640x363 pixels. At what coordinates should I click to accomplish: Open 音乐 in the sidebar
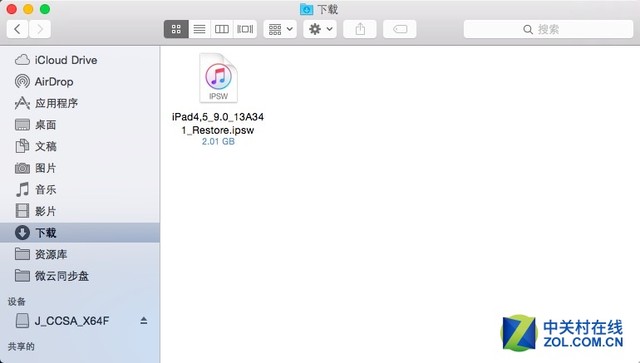[80, 189]
